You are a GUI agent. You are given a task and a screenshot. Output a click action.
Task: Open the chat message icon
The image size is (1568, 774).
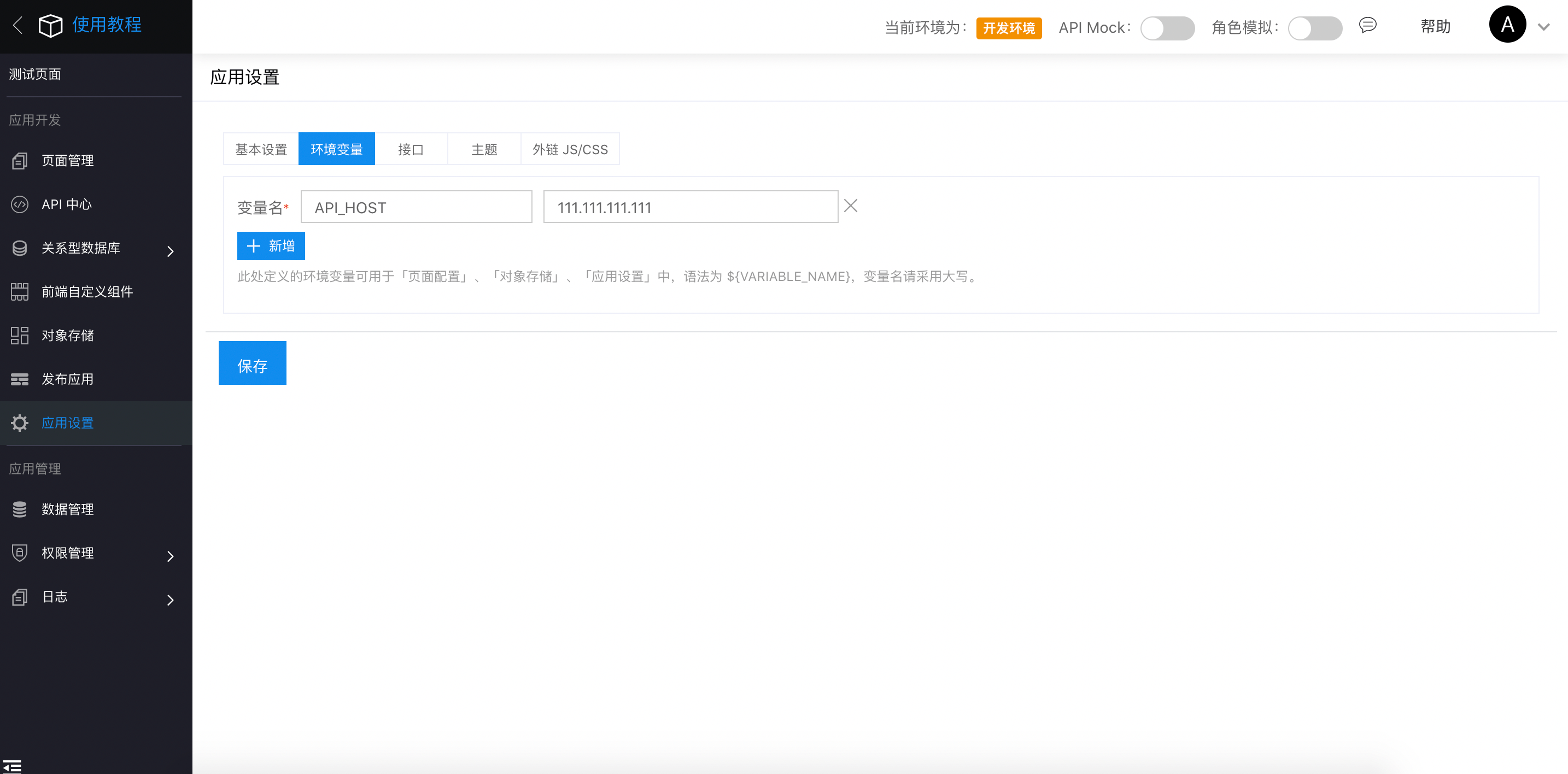pyautogui.click(x=1367, y=26)
